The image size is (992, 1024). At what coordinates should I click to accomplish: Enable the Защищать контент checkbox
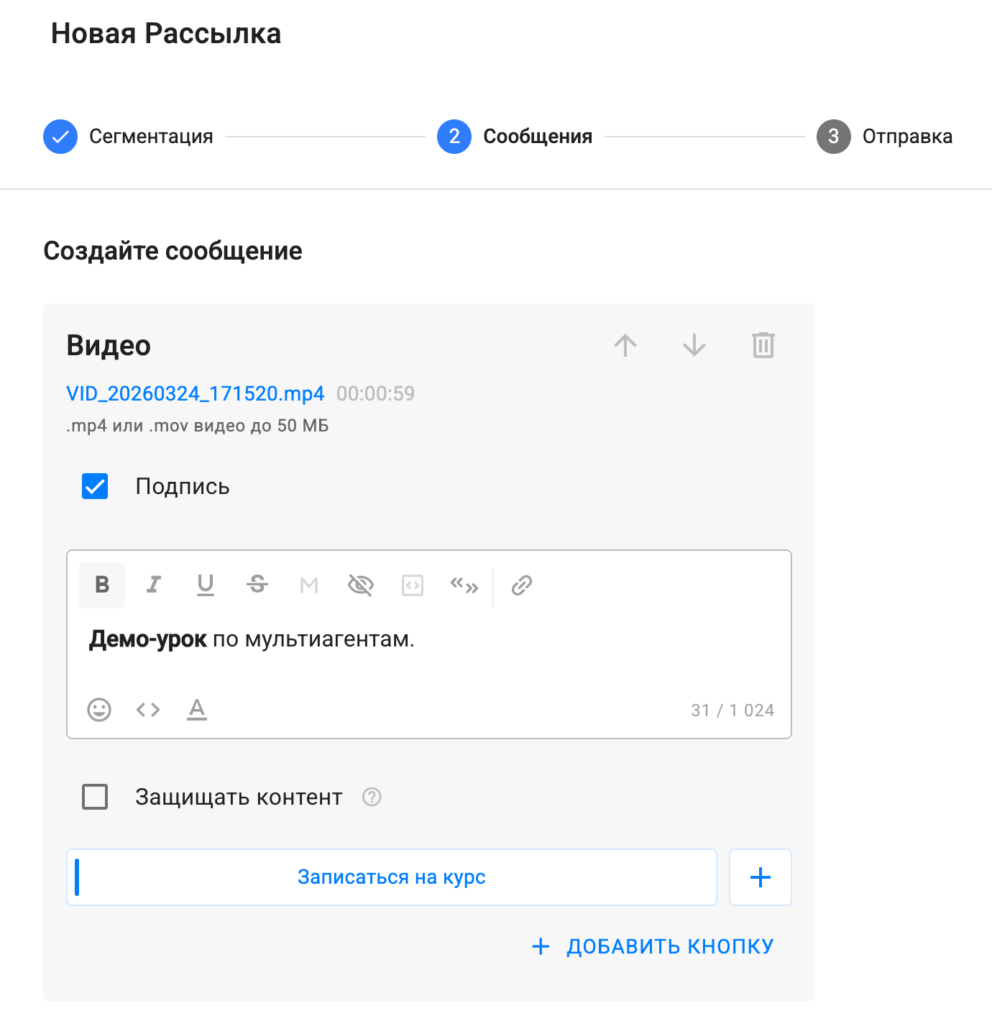click(95, 797)
